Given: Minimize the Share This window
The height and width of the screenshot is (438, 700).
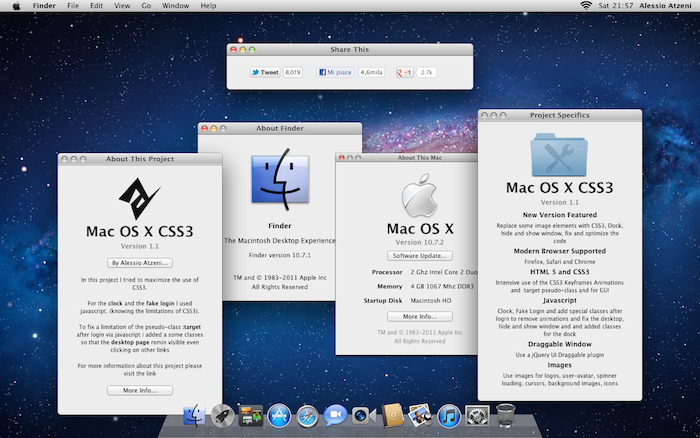Looking at the screenshot, I should click(243, 50).
